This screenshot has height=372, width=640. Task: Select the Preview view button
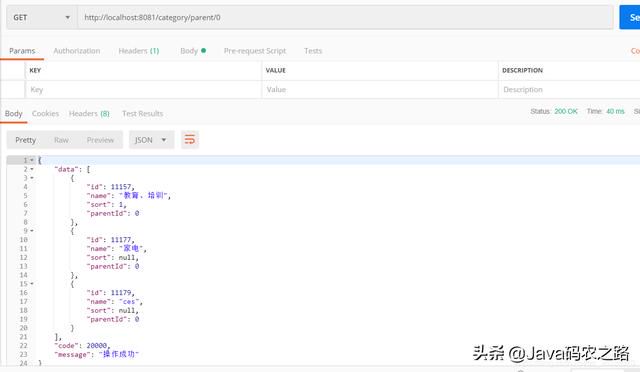pos(100,140)
